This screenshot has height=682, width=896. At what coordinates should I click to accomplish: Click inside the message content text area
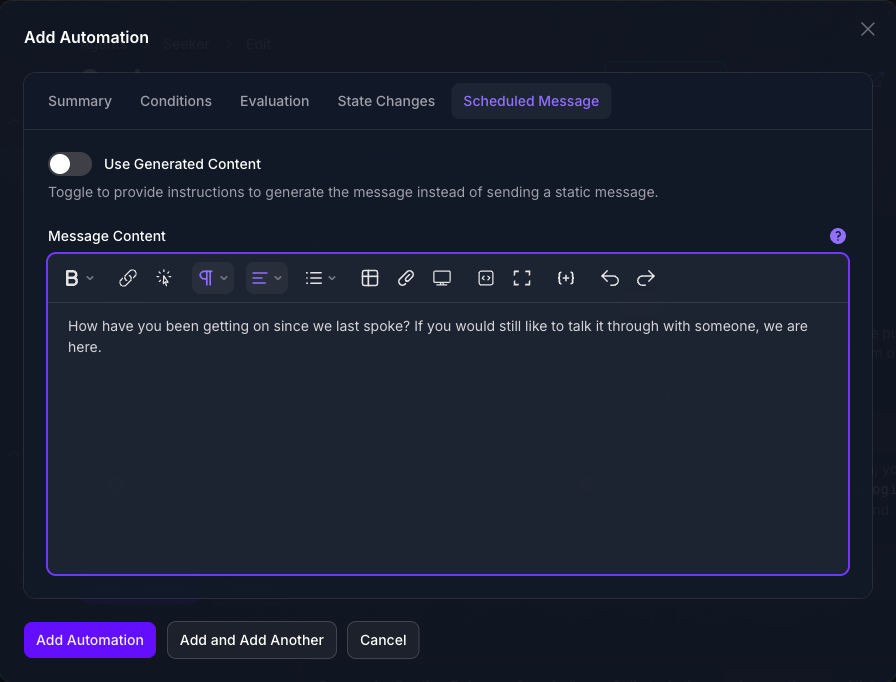448,438
